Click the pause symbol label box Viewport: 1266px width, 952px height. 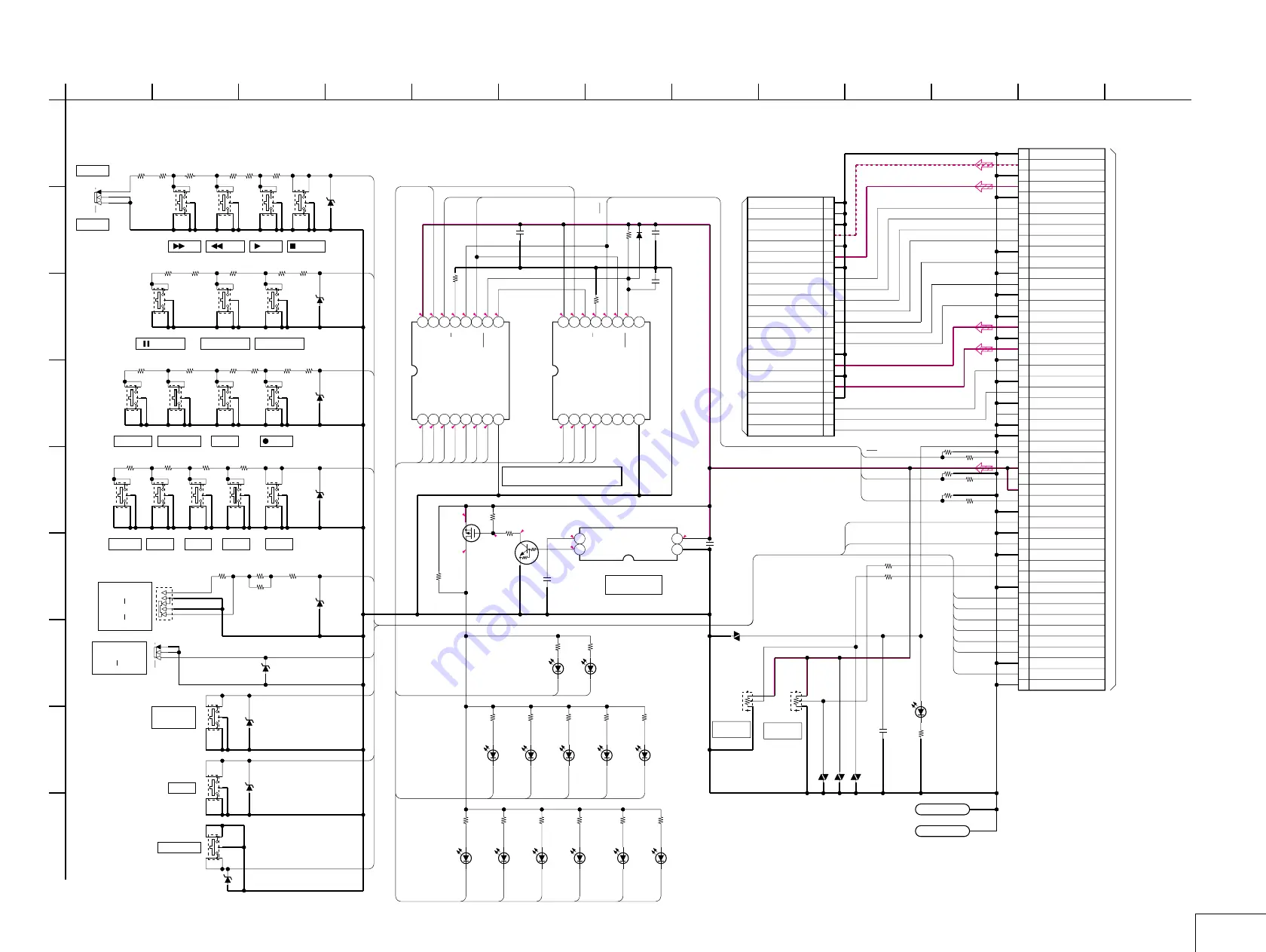click(x=160, y=344)
